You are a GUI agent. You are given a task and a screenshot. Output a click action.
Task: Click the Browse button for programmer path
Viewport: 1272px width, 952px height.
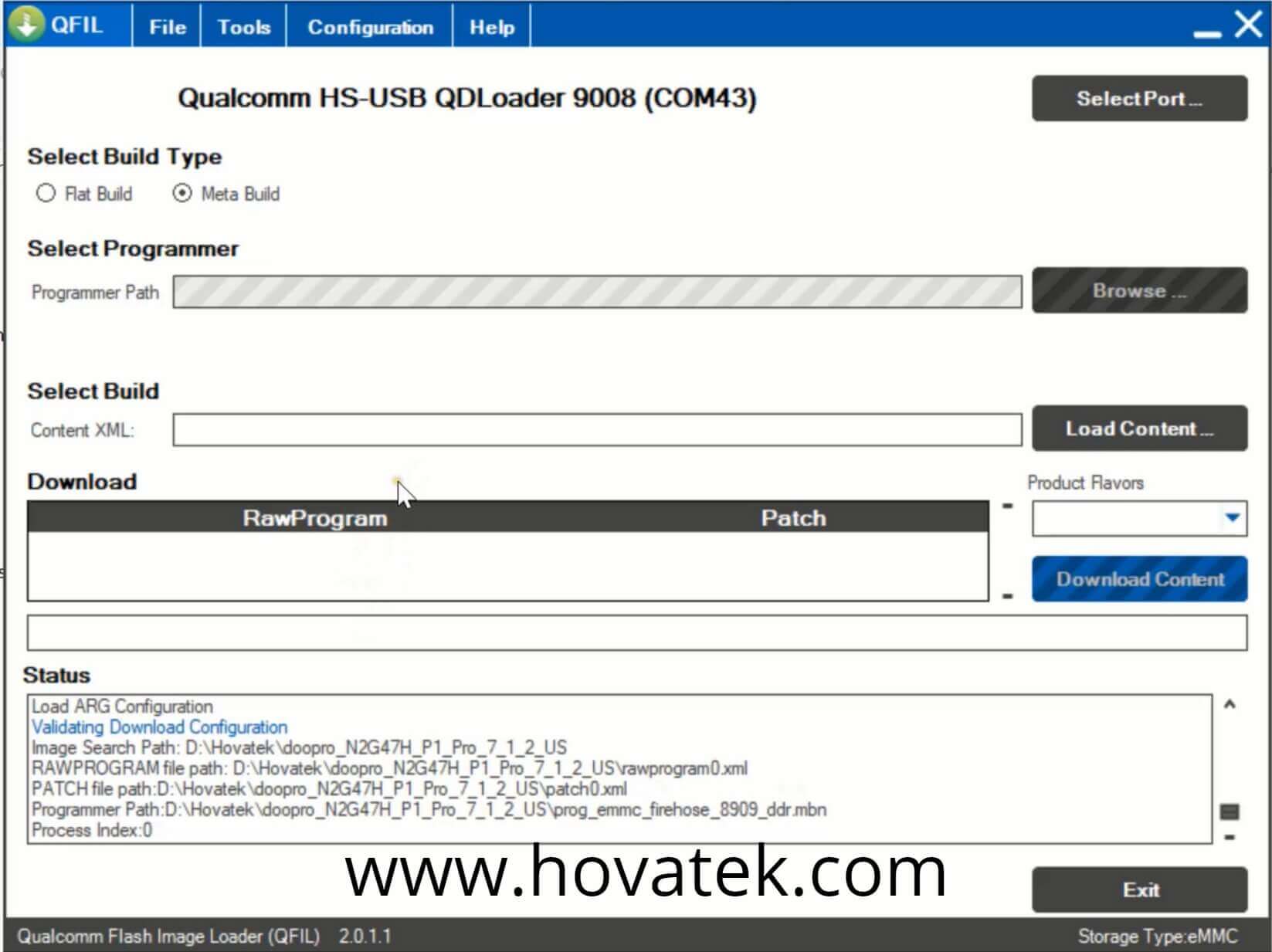1139,290
